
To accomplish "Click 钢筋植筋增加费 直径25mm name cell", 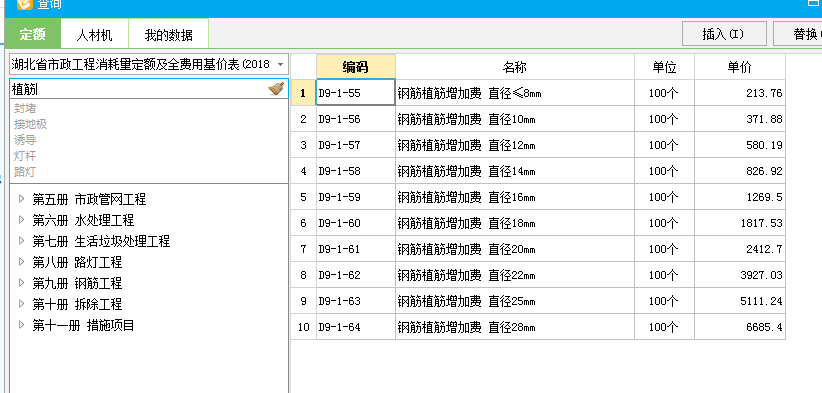I will [515, 301].
